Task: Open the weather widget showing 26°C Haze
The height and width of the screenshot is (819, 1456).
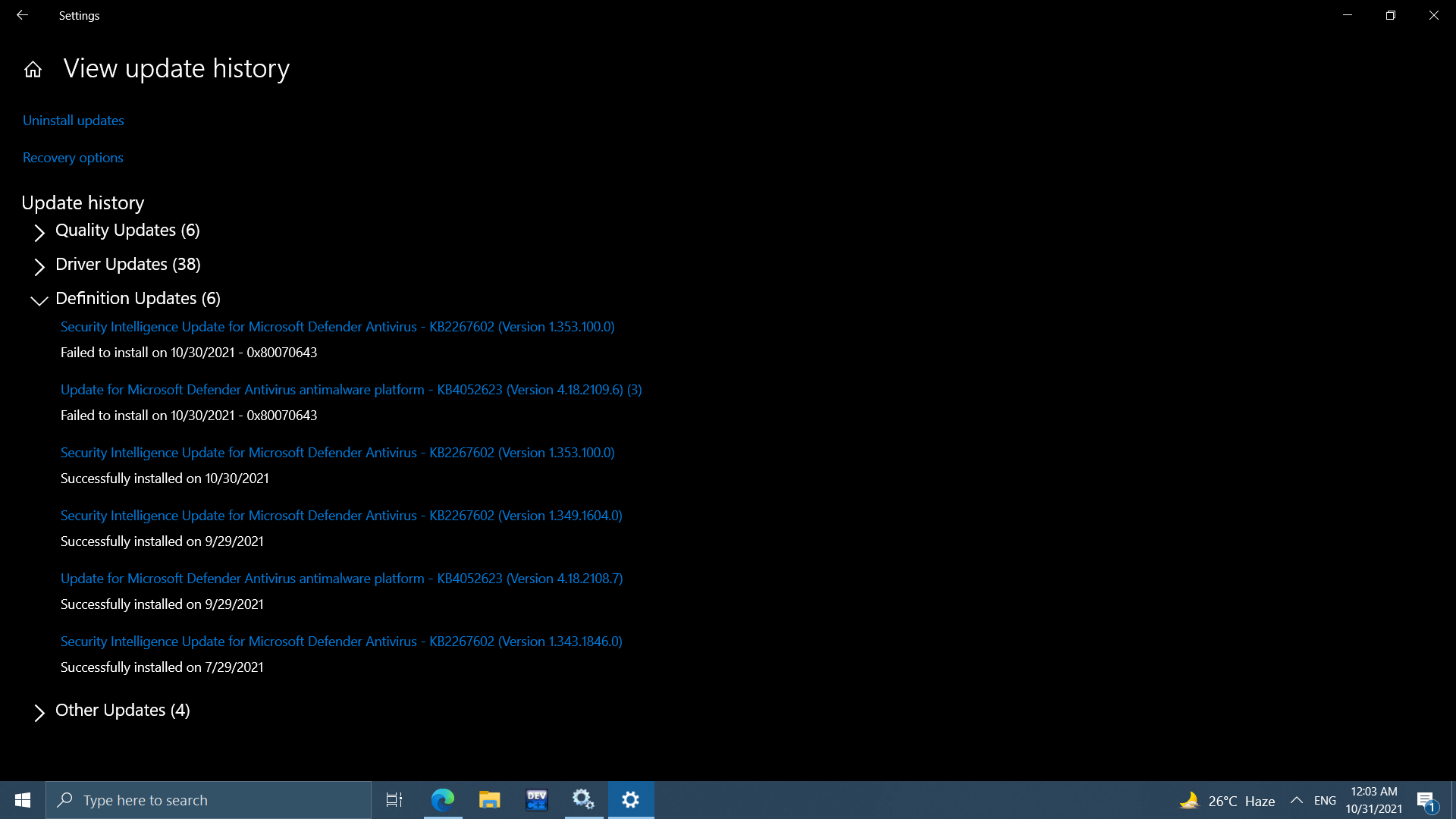Action: pos(1227,801)
